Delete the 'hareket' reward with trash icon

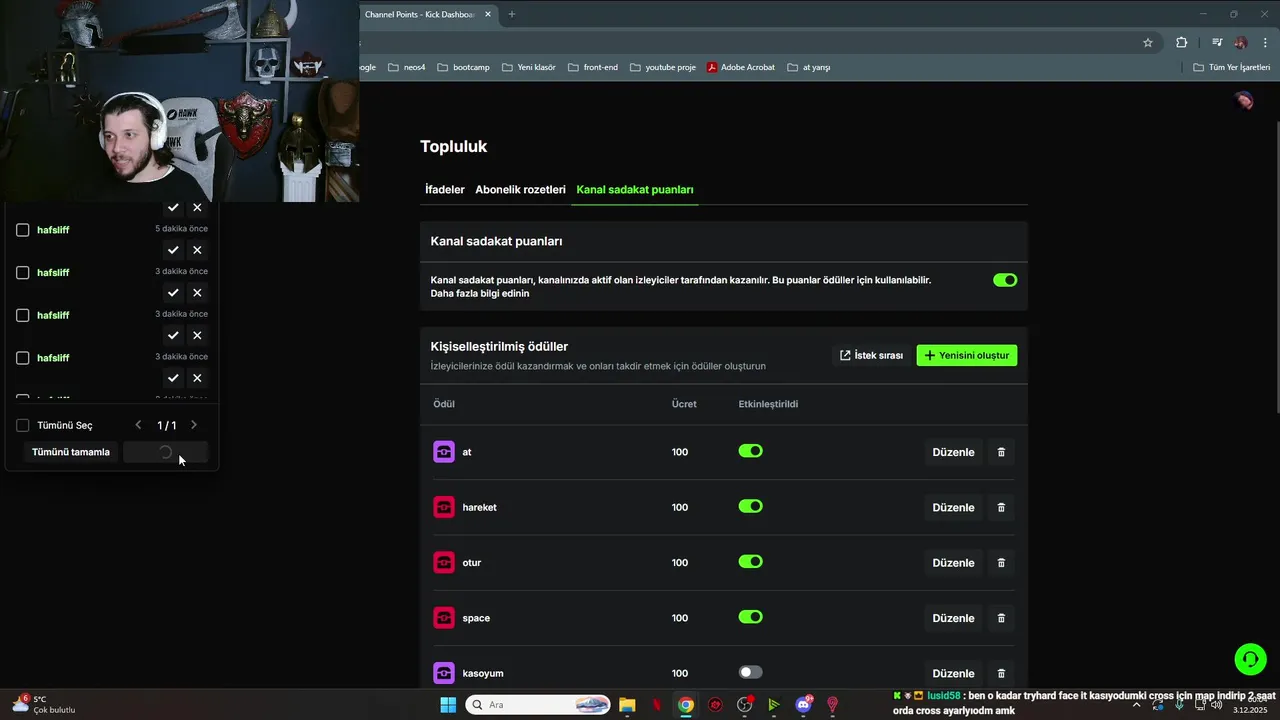point(1001,507)
